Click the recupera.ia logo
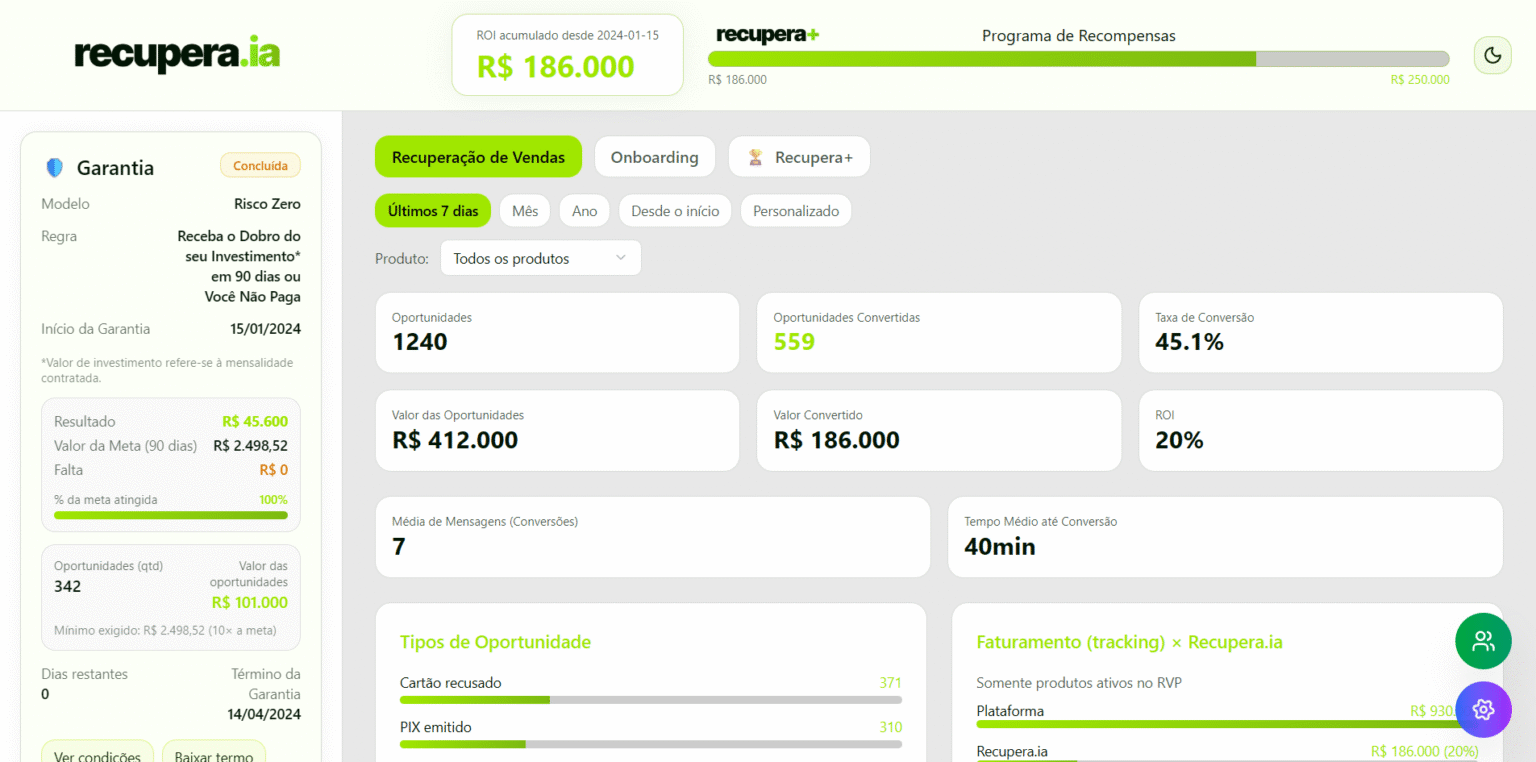 pos(177,54)
